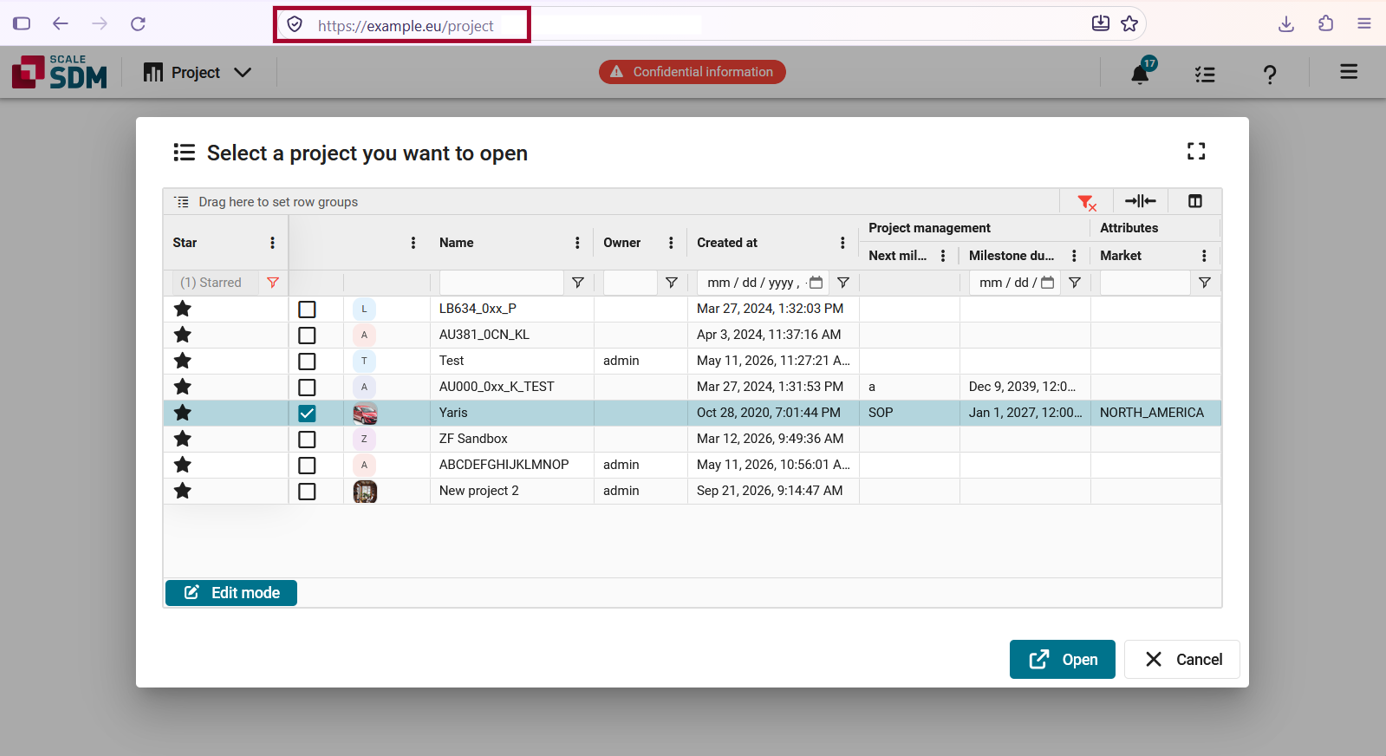Click the browser reload button
Image resolution: width=1386 pixels, height=756 pixels.
[138, 24]
